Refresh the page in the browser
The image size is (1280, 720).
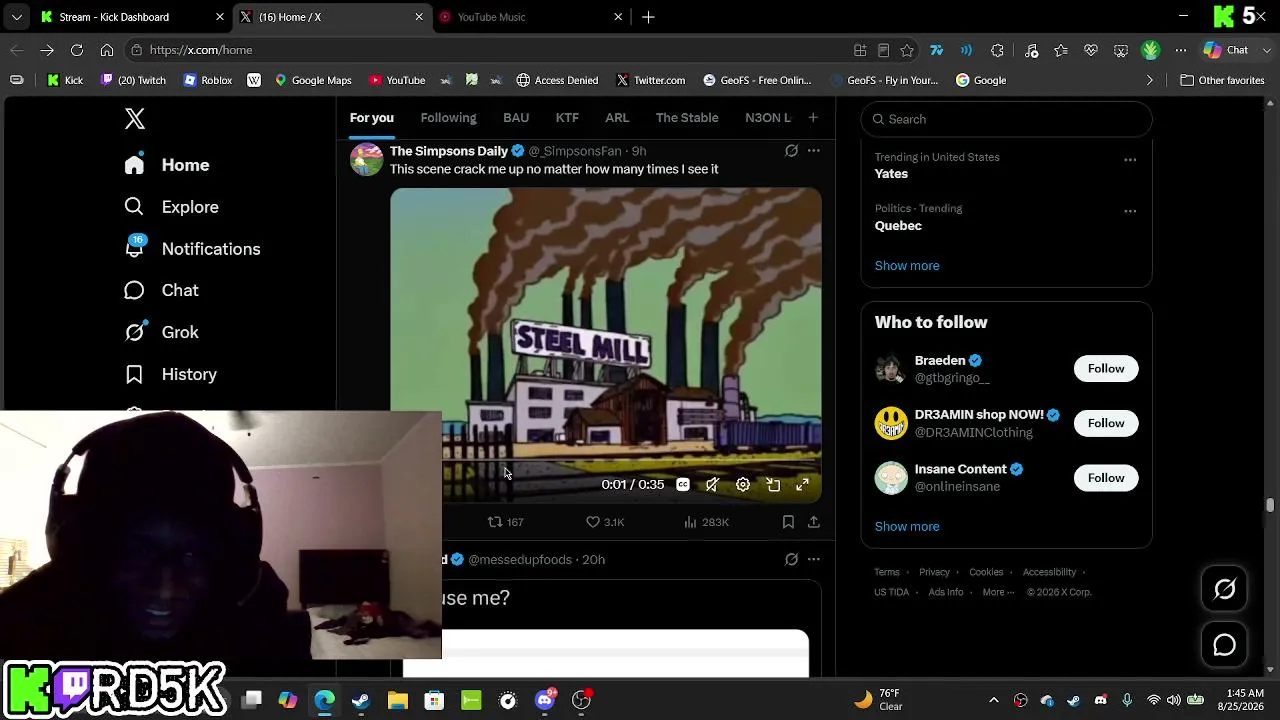77,50
